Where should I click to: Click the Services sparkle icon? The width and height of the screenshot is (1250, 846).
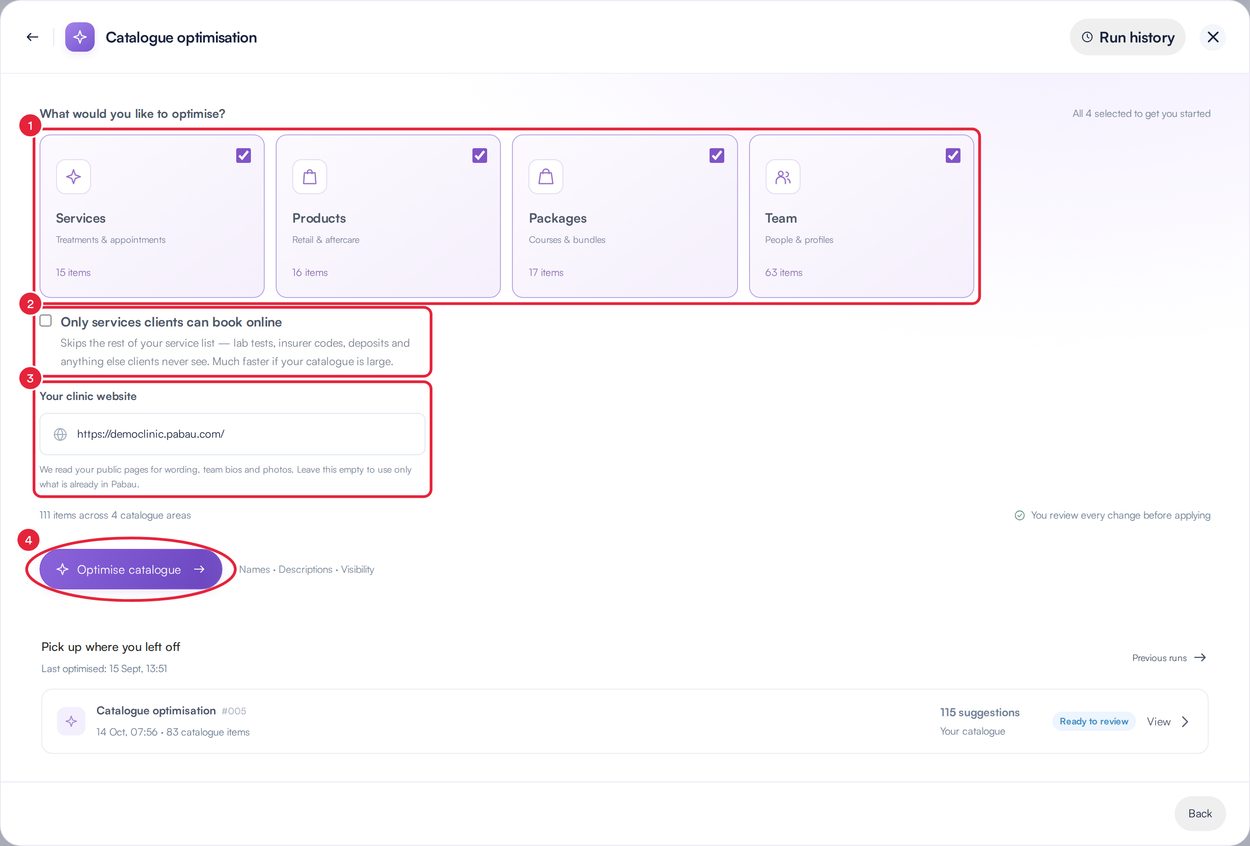(x=74, y=177)
